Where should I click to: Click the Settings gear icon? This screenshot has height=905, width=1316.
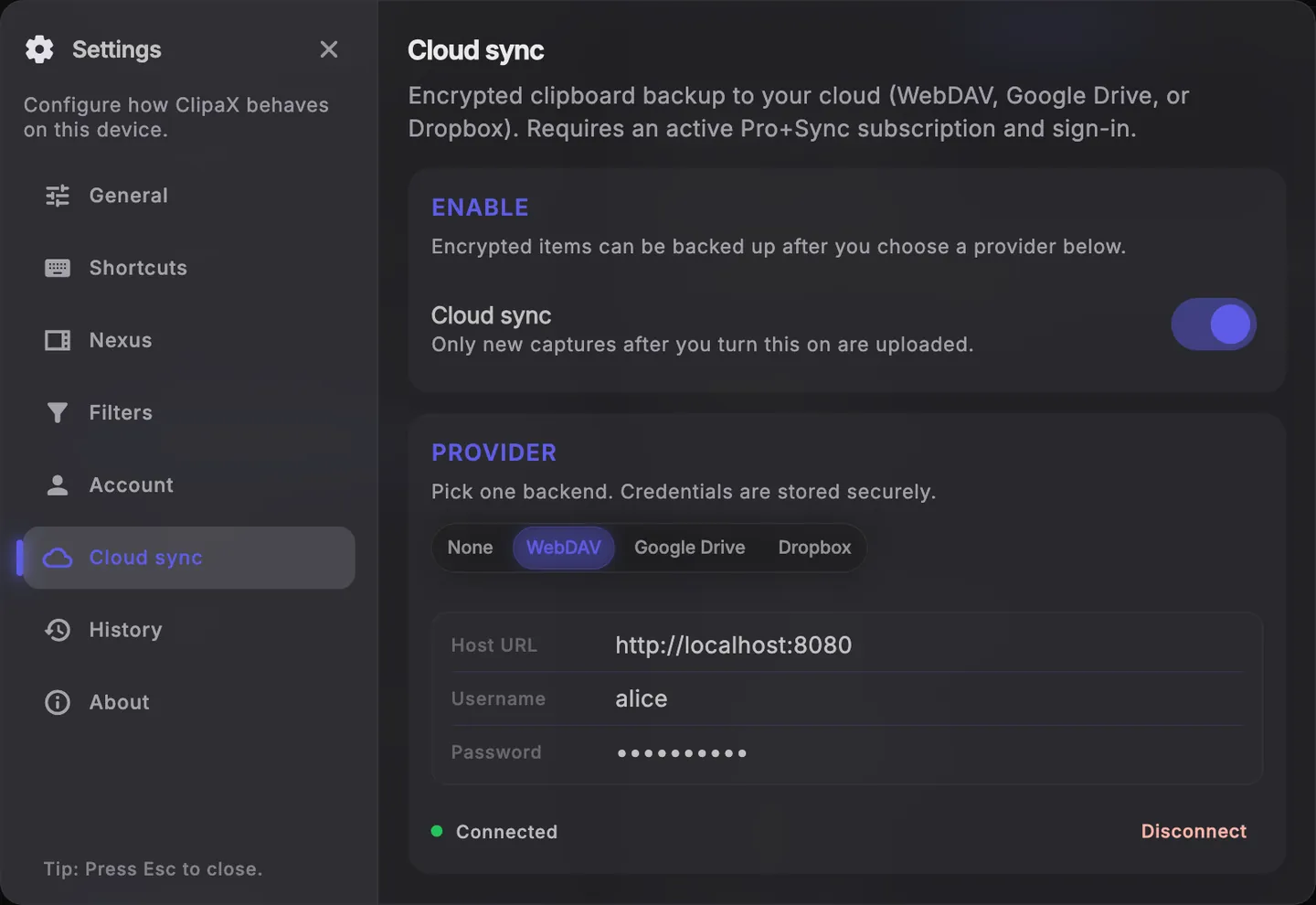click(x=39, y=49)
